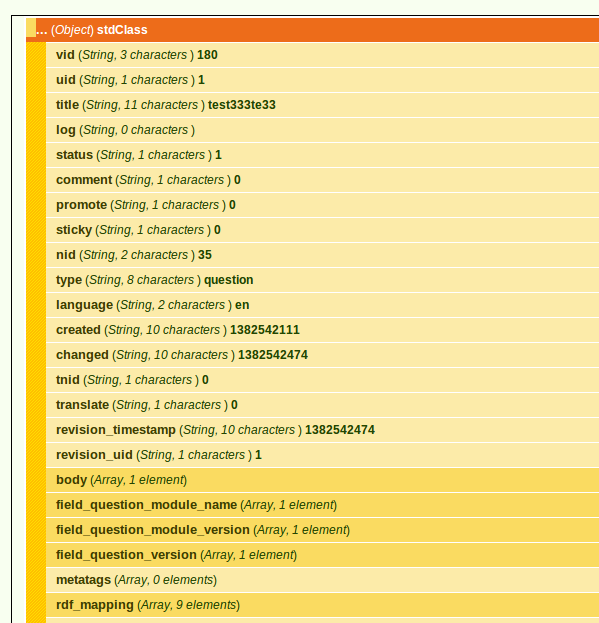Expand the body array row

(x=323, y=480)
